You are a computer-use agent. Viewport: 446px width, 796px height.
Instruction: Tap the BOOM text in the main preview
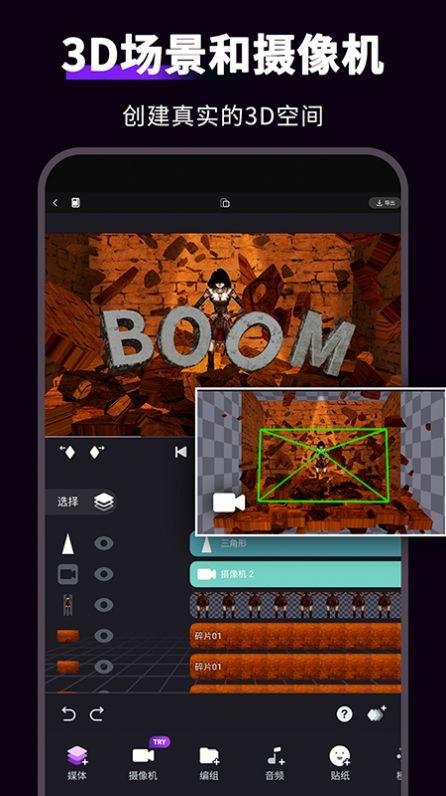(x=227, y=339)
